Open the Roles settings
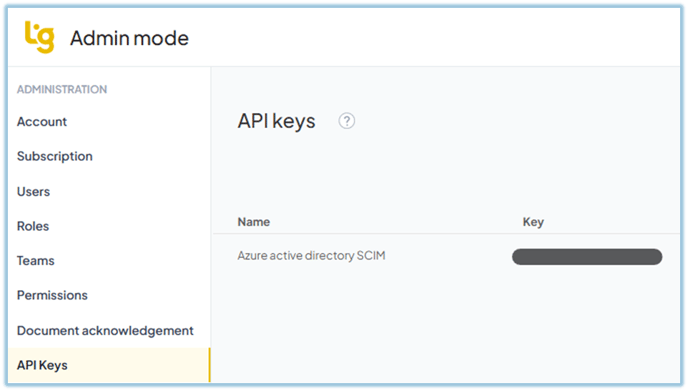Screen dimensions: 688x391 tap(33, 226)
